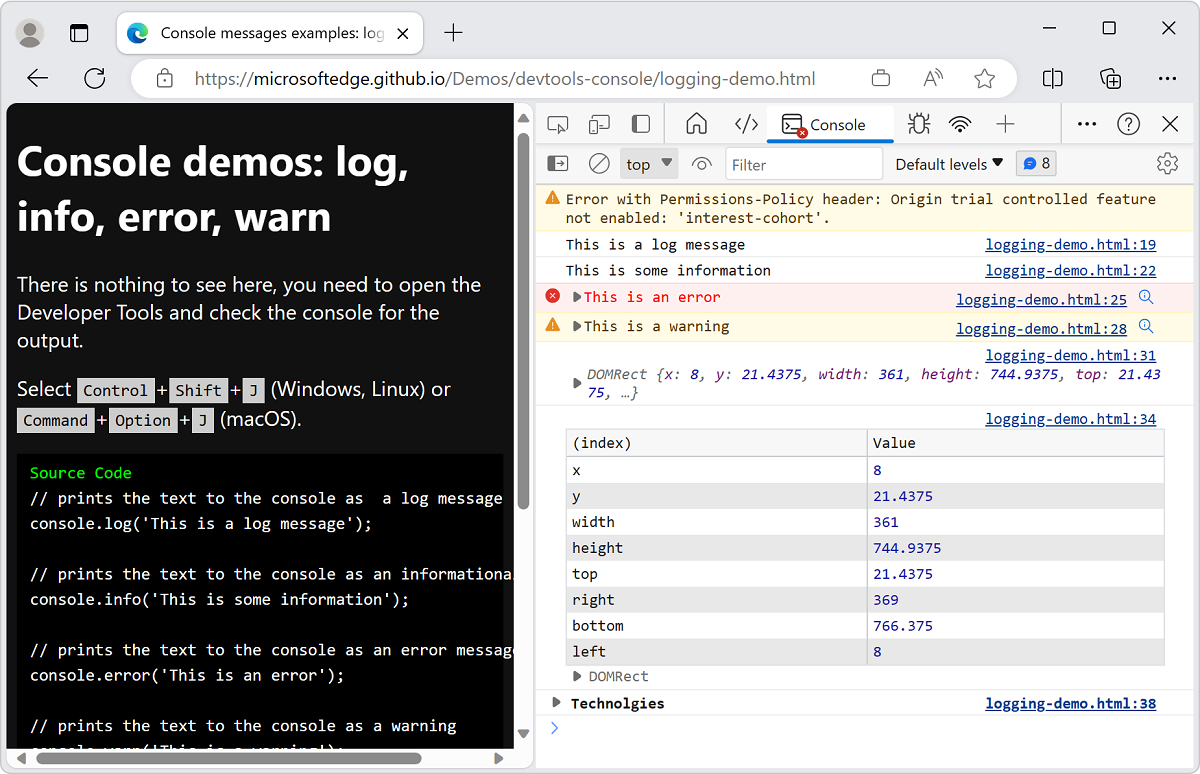Open the Elements panel icon

(746, 124)
